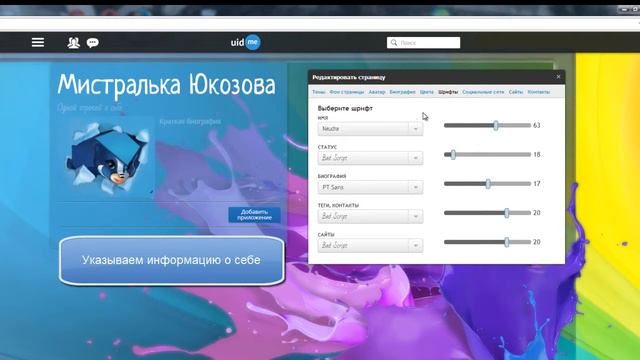This screenshot has width=640, height=360.
Task: Click the Биография font size slider handle
Action: (x=488, y=184)
